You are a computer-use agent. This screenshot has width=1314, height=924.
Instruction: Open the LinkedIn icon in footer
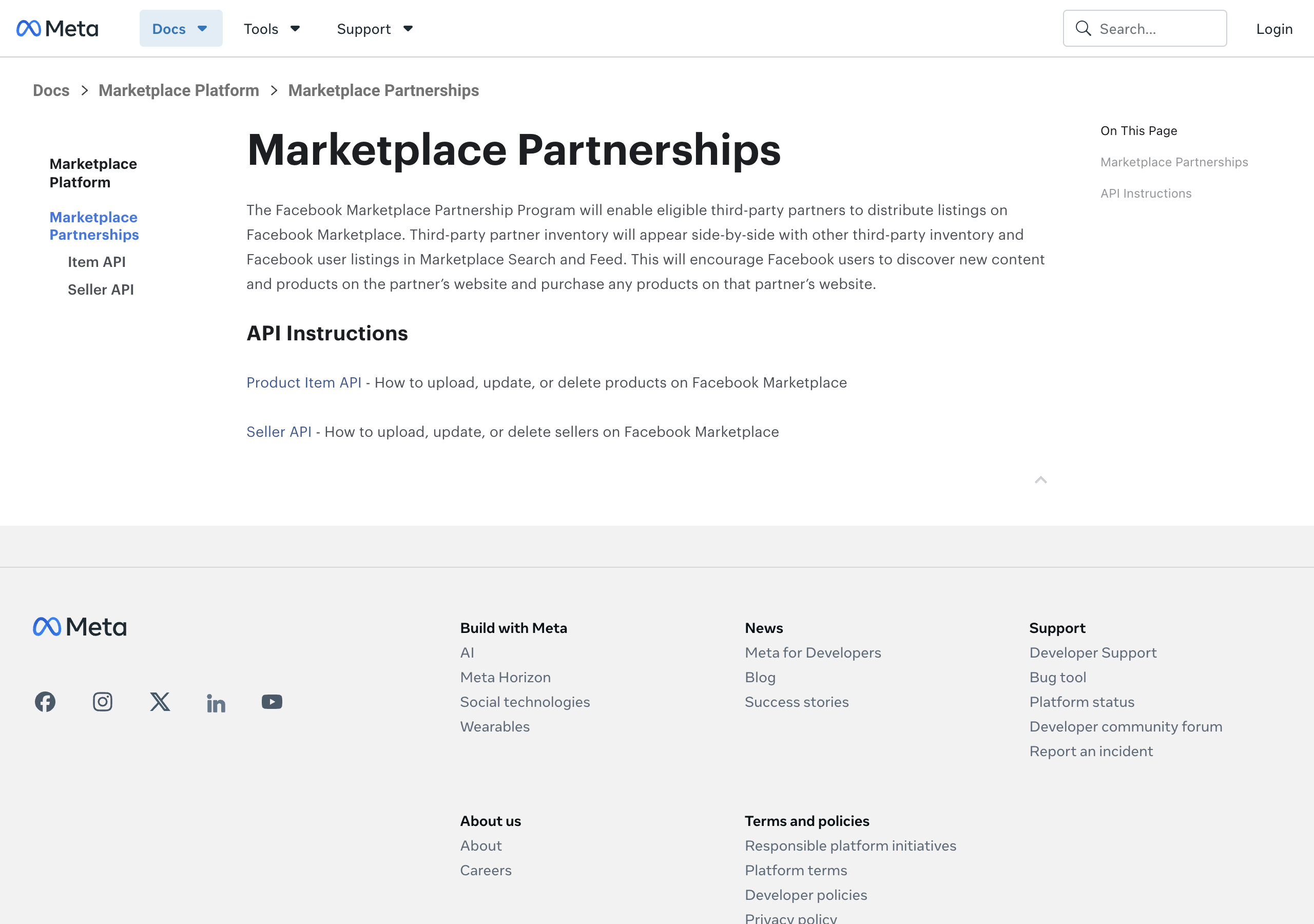pos(216,703)
